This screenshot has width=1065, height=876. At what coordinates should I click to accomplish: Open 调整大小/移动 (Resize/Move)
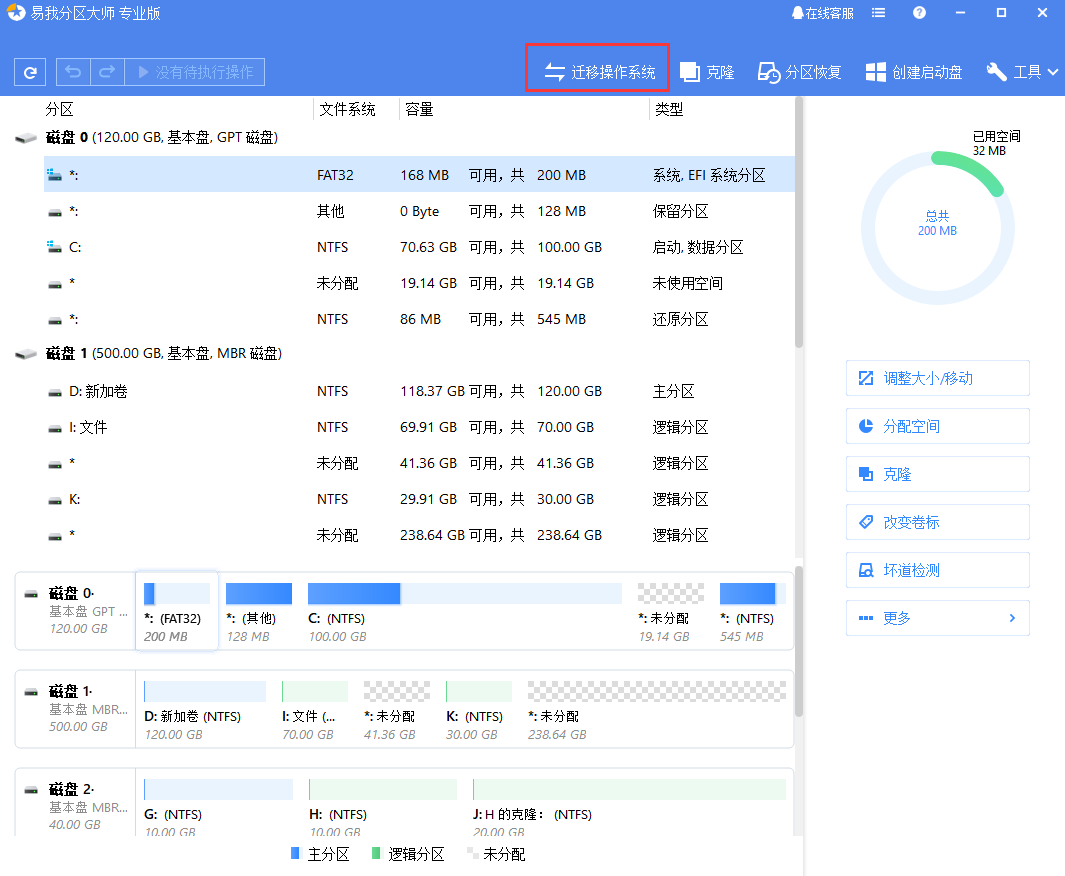click(937, 378)
